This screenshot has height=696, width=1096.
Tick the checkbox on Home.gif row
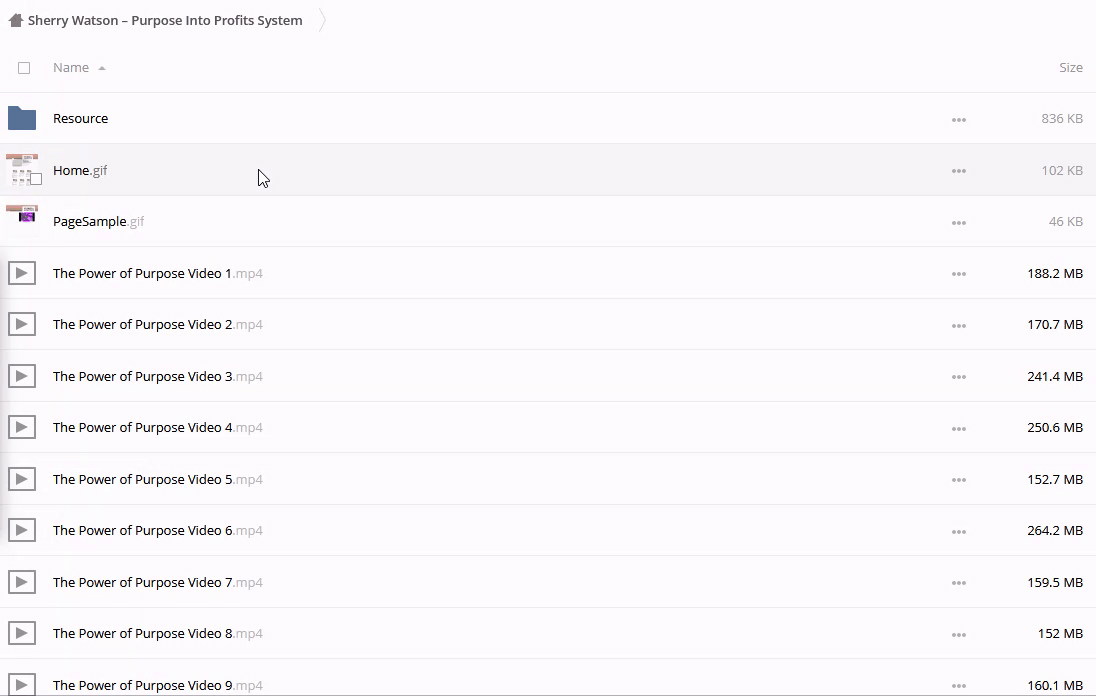(x=36, y=179)
